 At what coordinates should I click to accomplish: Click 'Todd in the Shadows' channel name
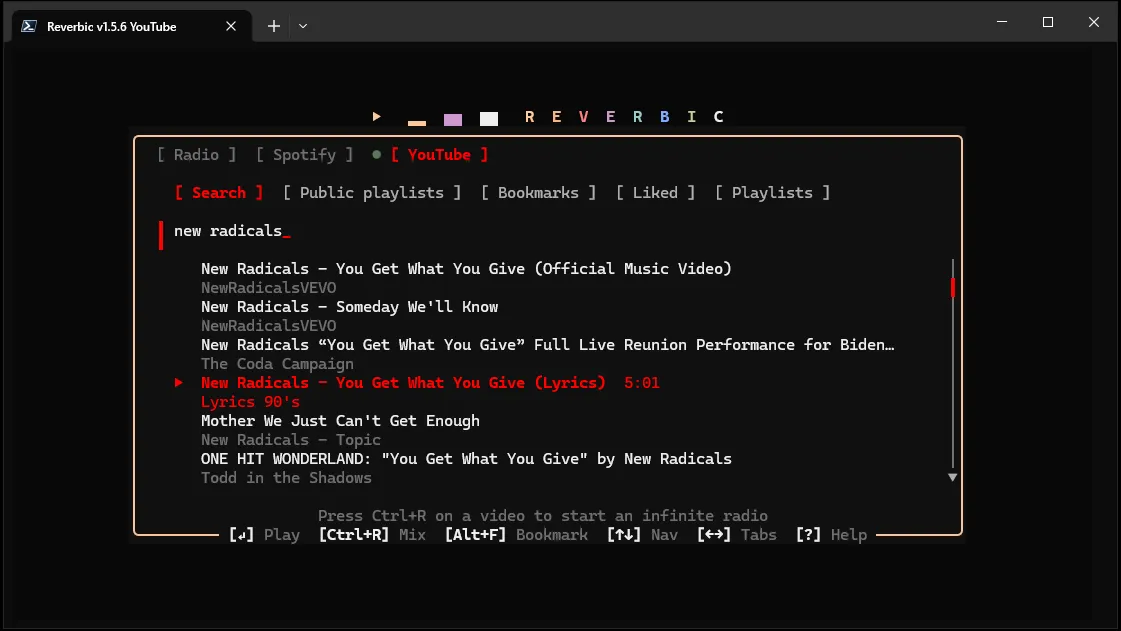[x=286, y=477]
